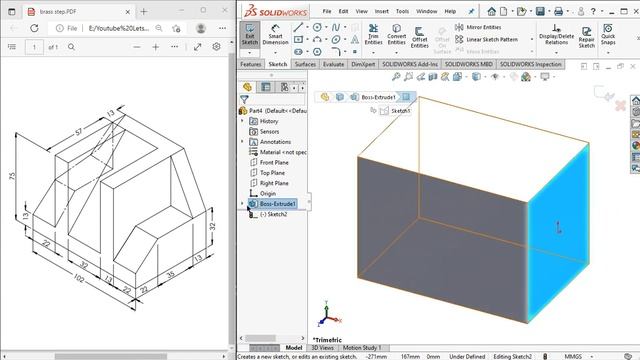Zoom in on the PDF viewer
This screenshot has height=360, width=640.
(156, 47)
